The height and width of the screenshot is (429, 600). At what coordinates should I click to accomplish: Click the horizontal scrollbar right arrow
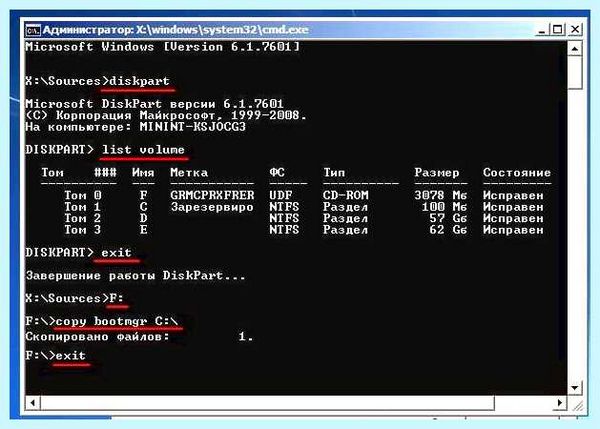(x=559, y=403)
